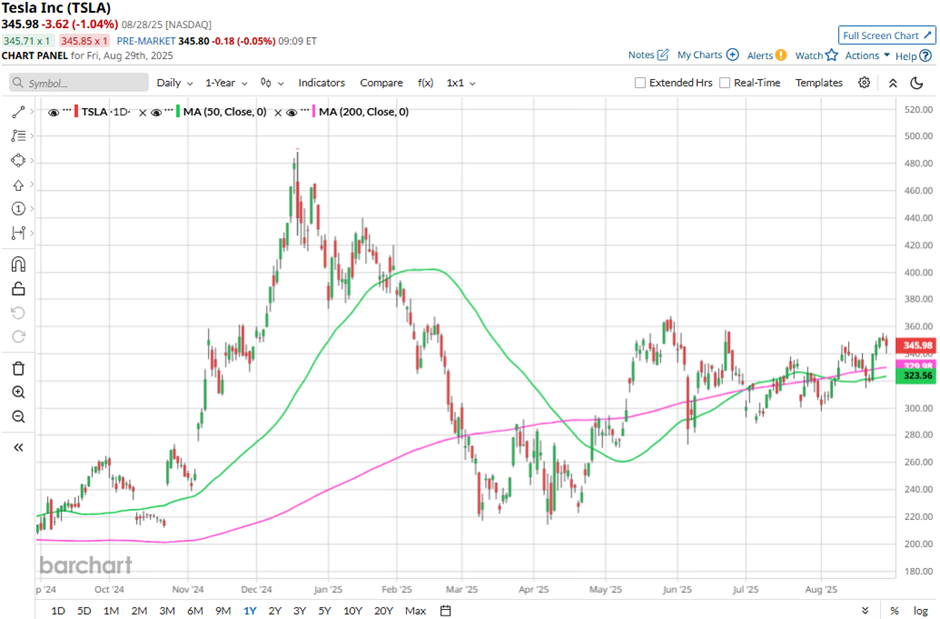
Task: Toggle the drawing lock icon
Action: coord(18,289)
